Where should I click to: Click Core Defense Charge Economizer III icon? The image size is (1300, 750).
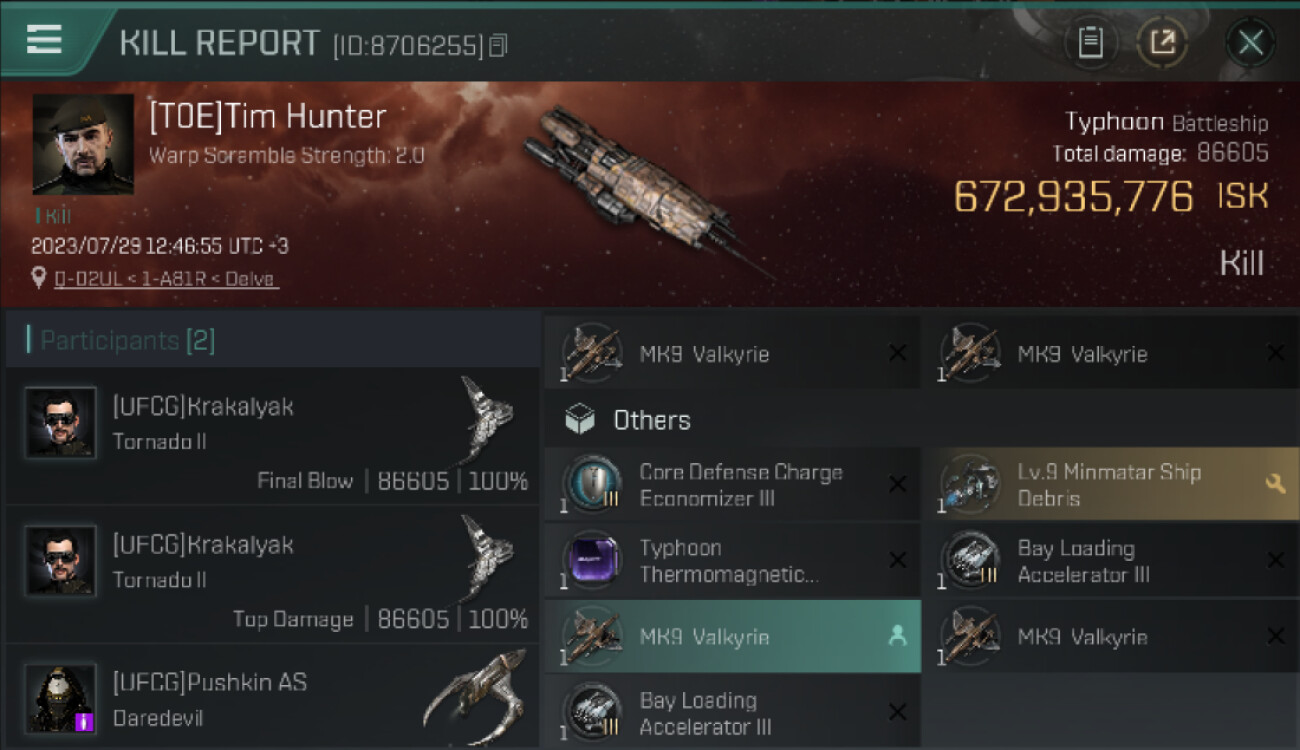[592, 485]
